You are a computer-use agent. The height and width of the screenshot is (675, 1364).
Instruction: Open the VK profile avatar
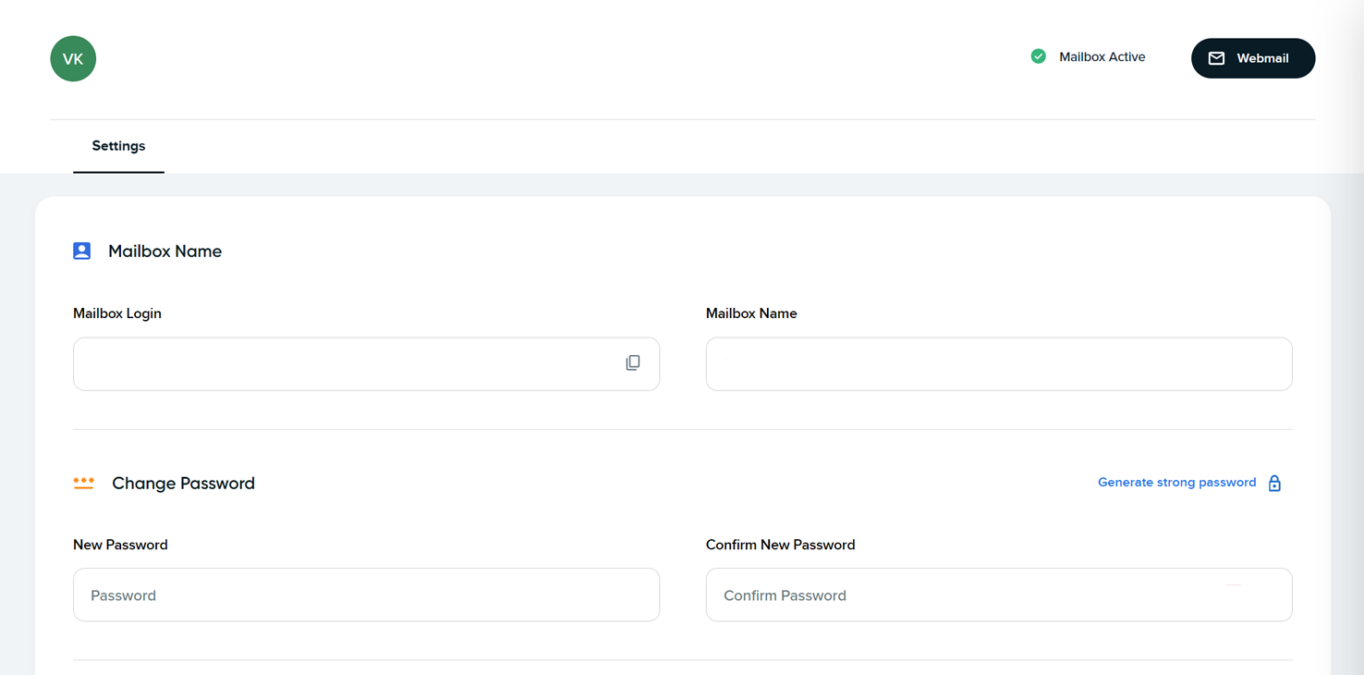point(72,58)
